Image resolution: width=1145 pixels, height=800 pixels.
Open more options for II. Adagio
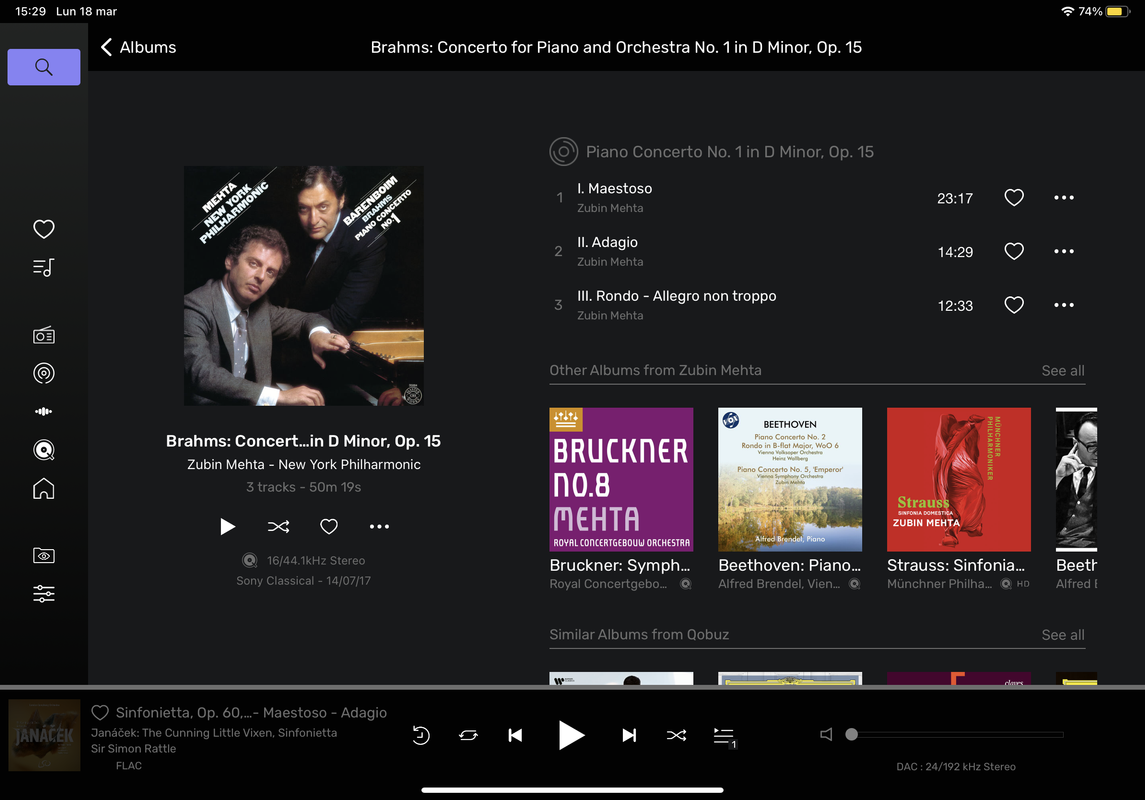click(1064, 252)
